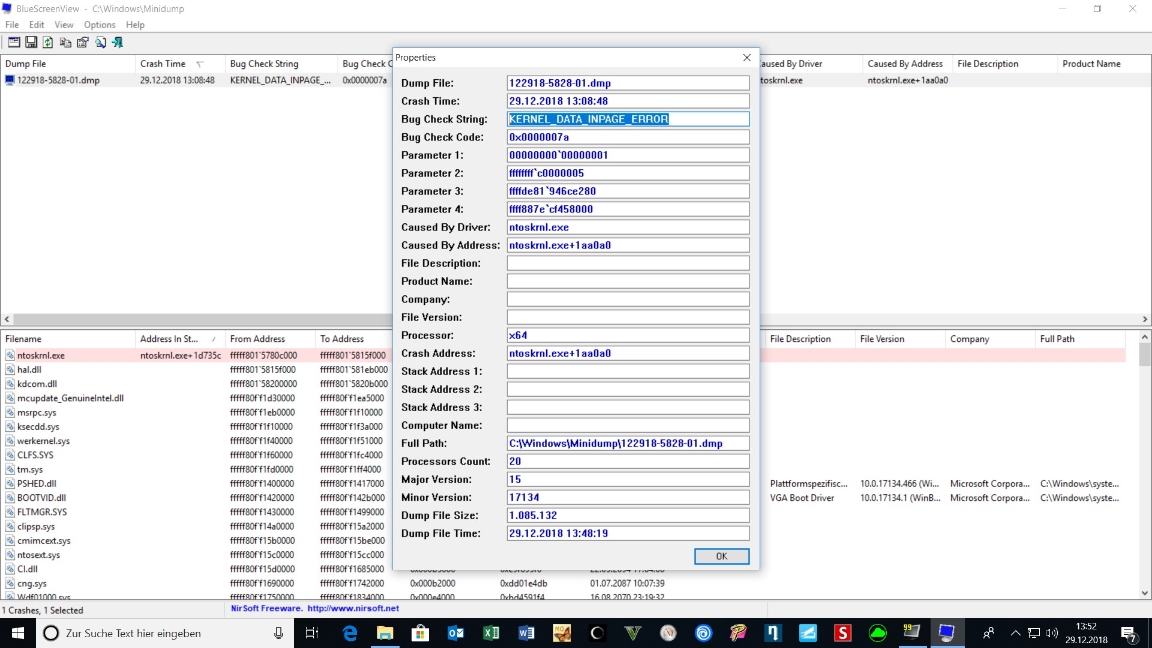The width and height of the screenshot is (1152, 648).
Task: Click the empty Computer Name field
Action: (628, 425)
